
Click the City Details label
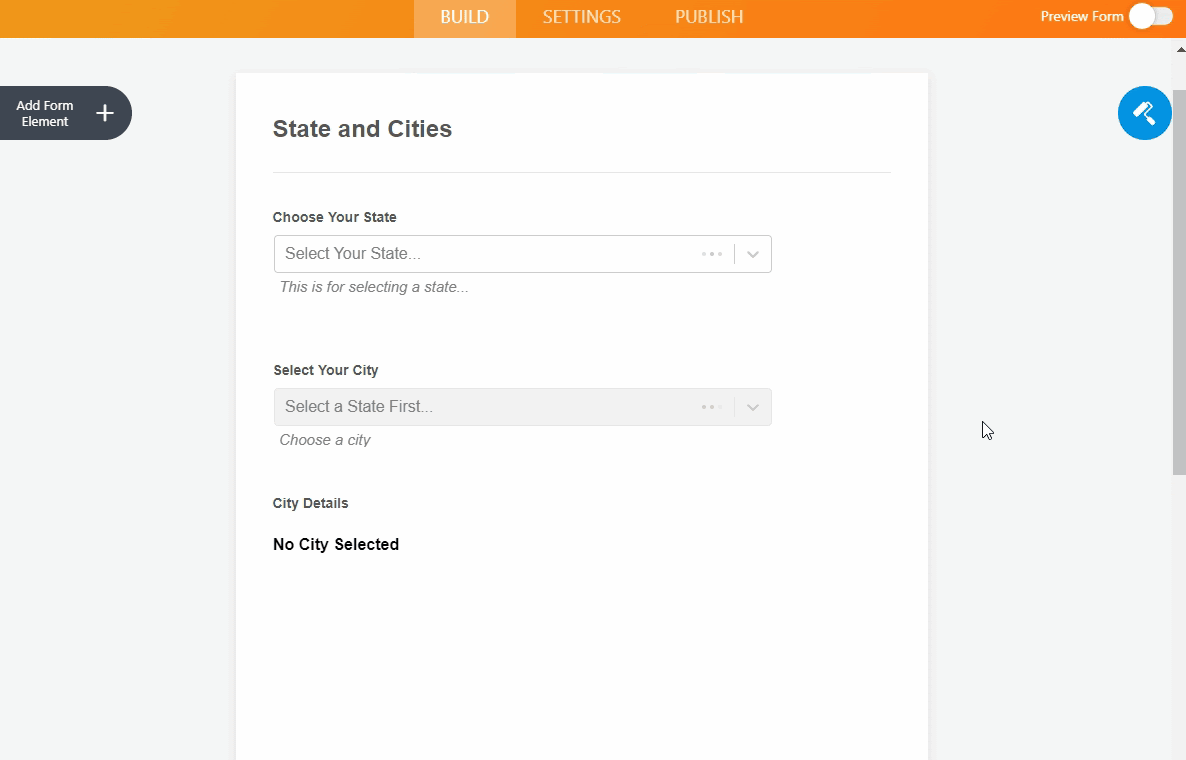pos(310,503)
